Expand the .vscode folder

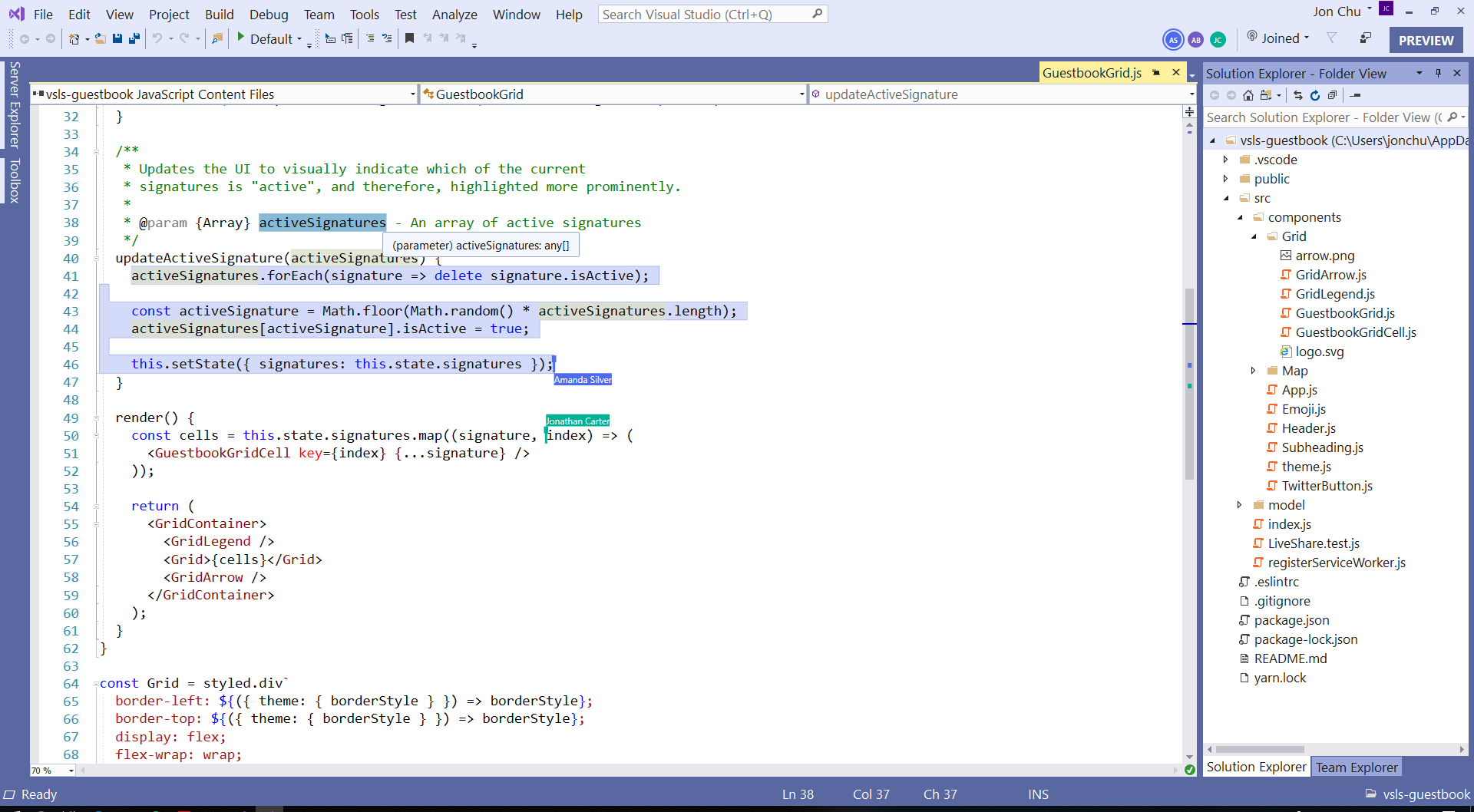pos(1226,160)
